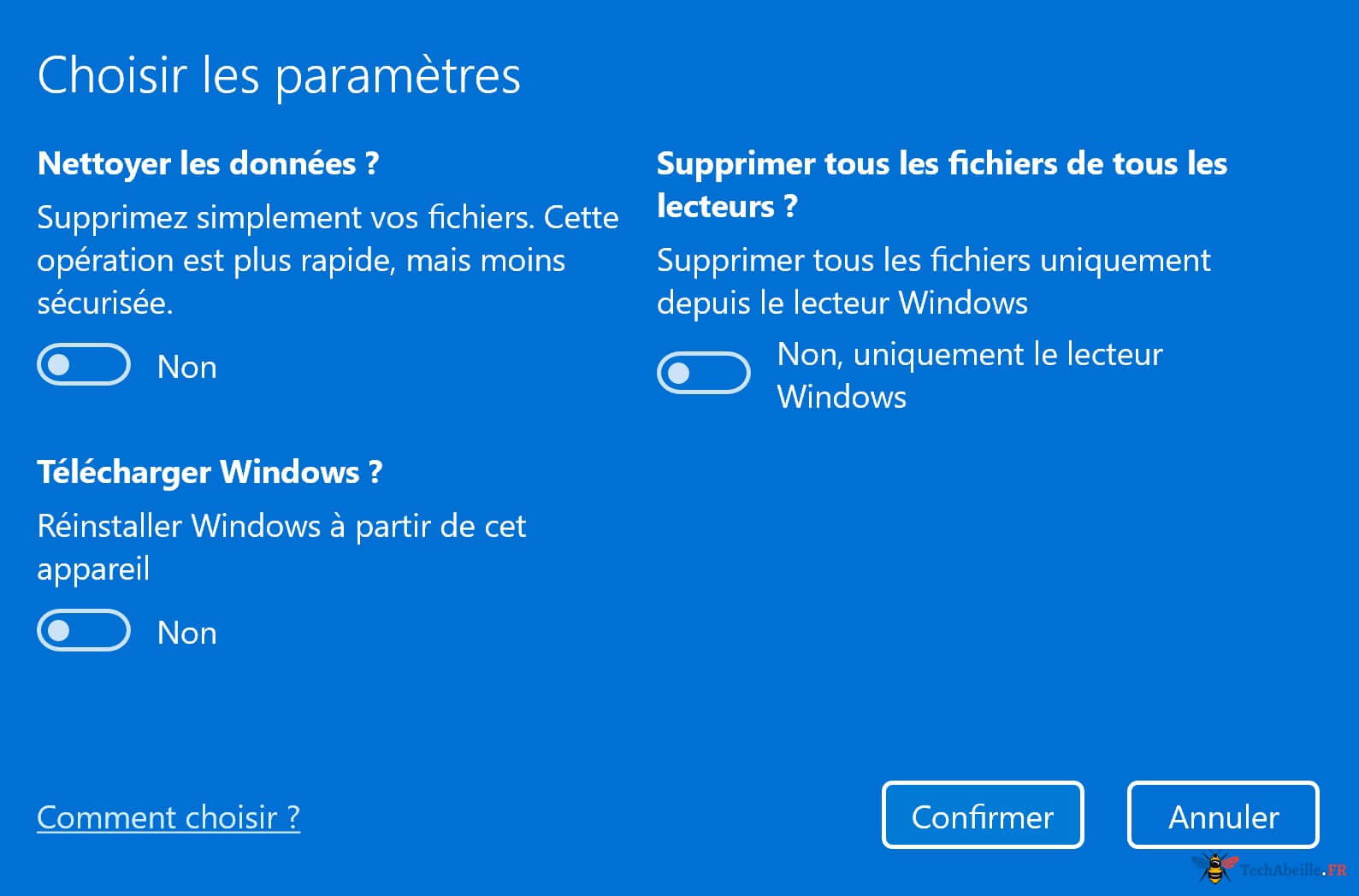Toggle the Télécharger Windows switch
The height and width of the screenshot is (896, 1359).
click(84, 631)
